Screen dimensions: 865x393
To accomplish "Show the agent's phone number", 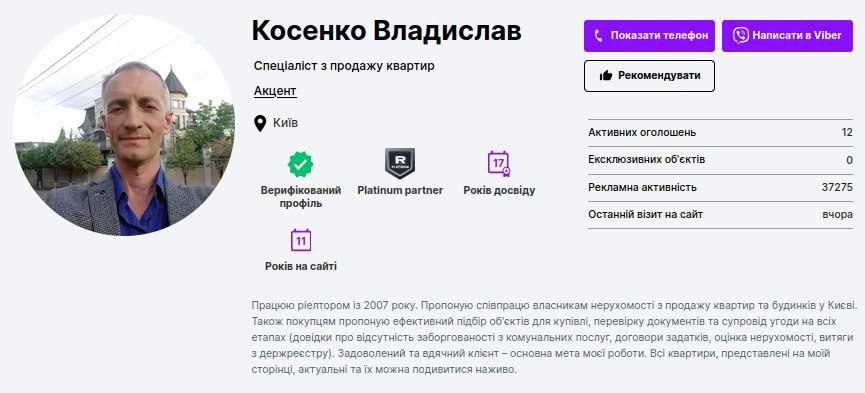I will pos(649,36).
